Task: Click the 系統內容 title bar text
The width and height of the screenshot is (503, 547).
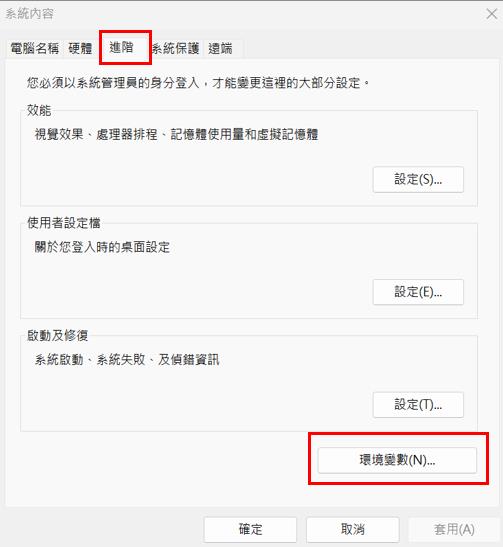Action: (x=29, y=14)
